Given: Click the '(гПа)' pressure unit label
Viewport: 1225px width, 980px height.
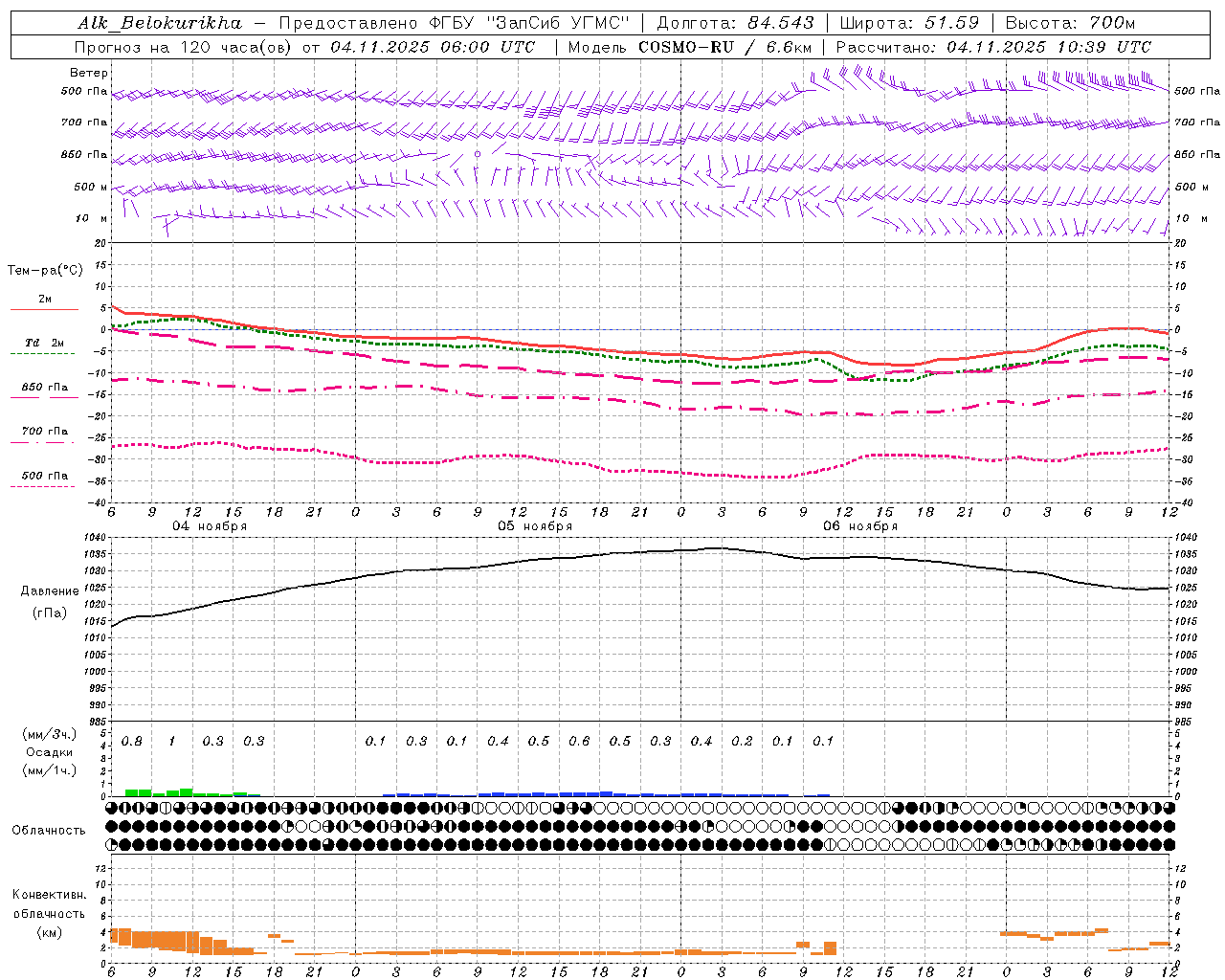Looking at the screenshot, I should pos(50,613).
